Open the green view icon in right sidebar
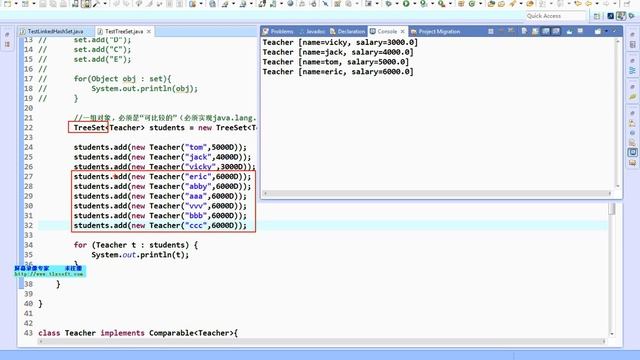 (632, 97)
